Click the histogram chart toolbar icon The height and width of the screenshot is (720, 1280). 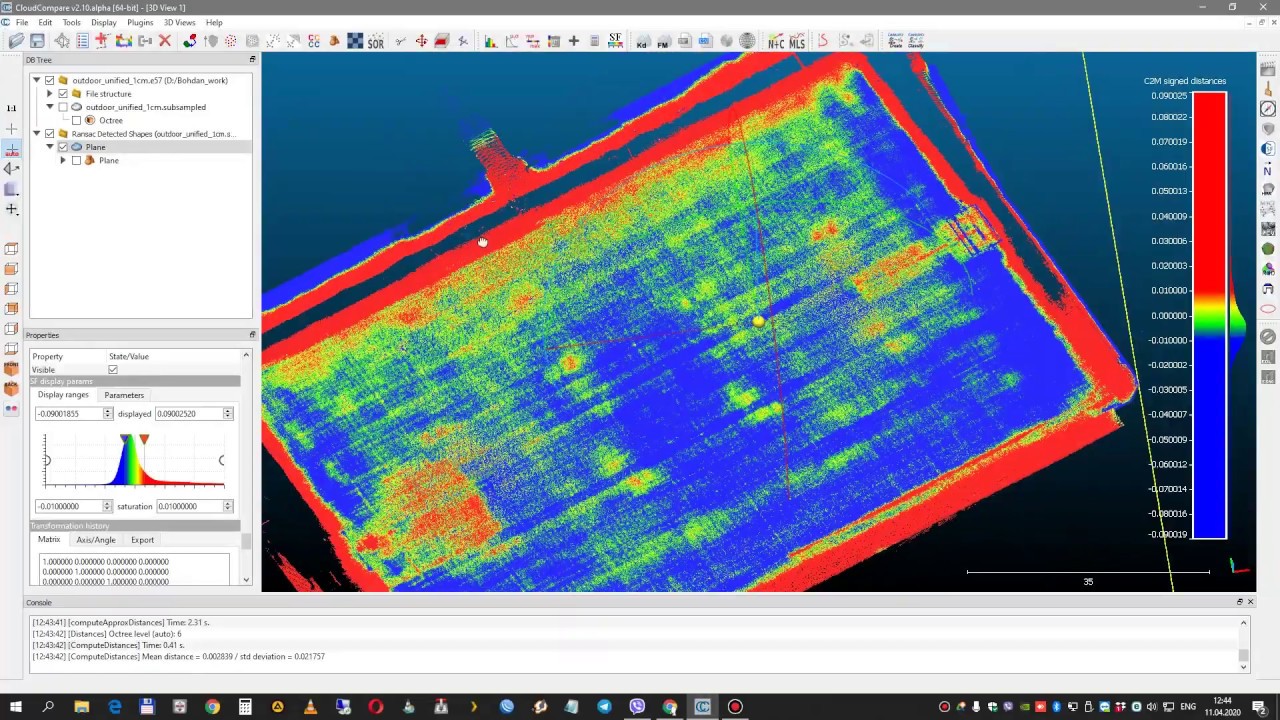[x=491, y=41]
